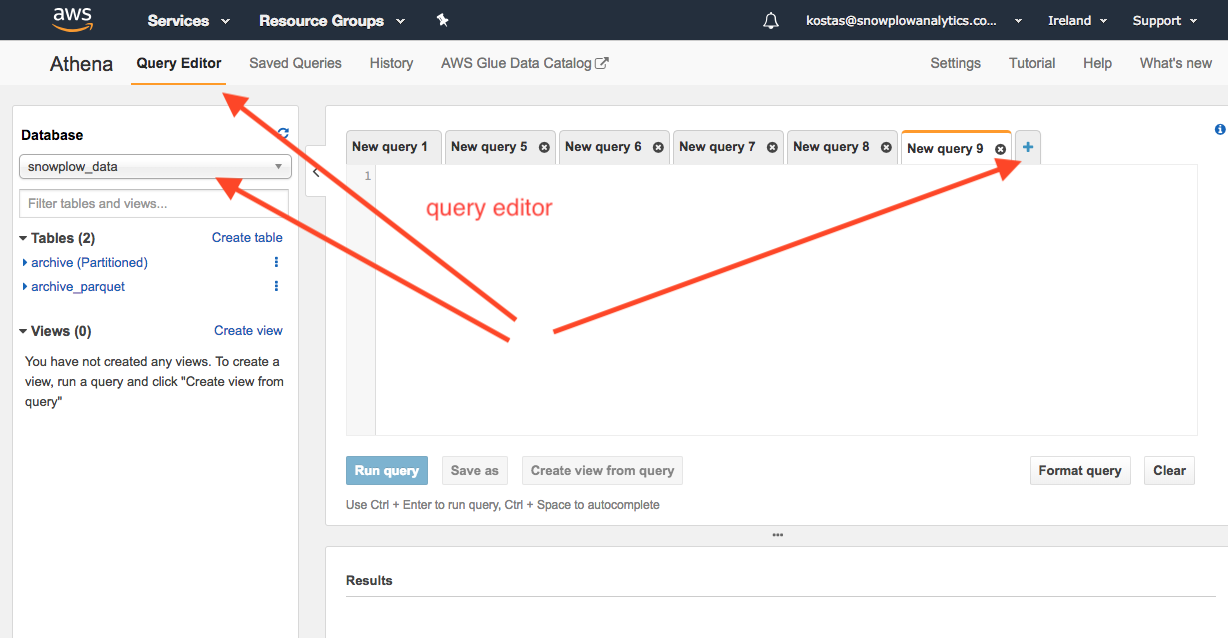1228x638 pixels.
Task: Close the New query 5 tab
Action: [x=544, y=147]
